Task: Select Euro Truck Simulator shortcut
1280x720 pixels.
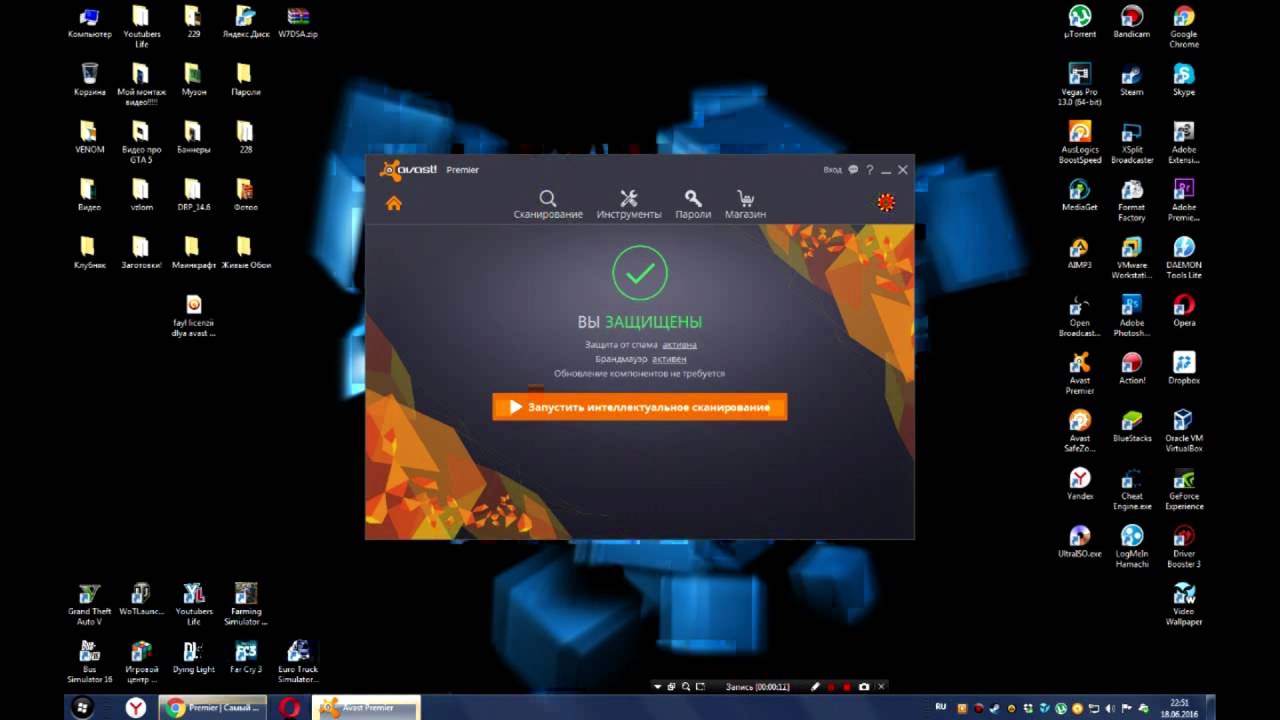Action: [x=297, y=662]
